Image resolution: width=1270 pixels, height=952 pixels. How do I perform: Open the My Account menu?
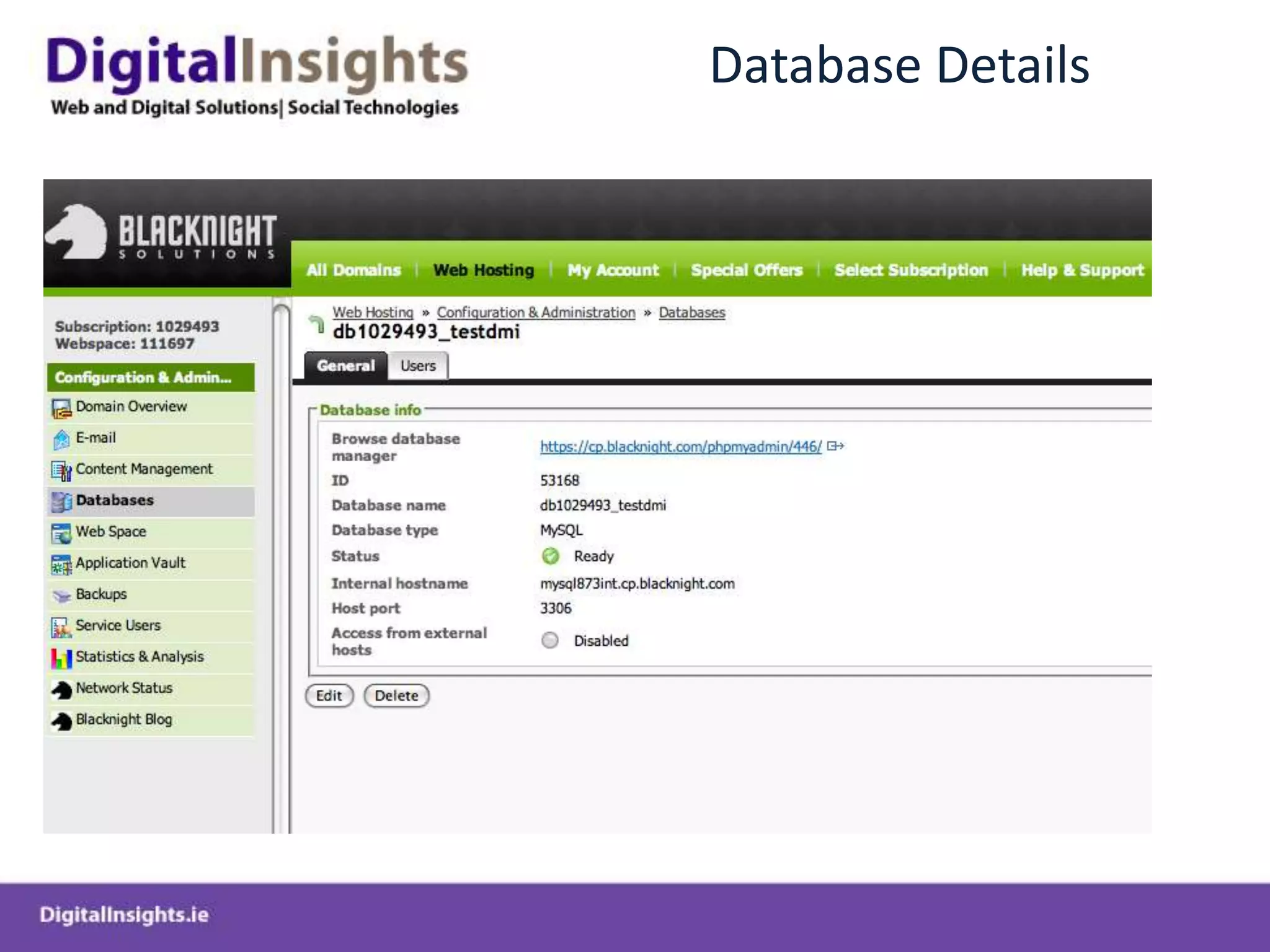(x=613, y=270)
